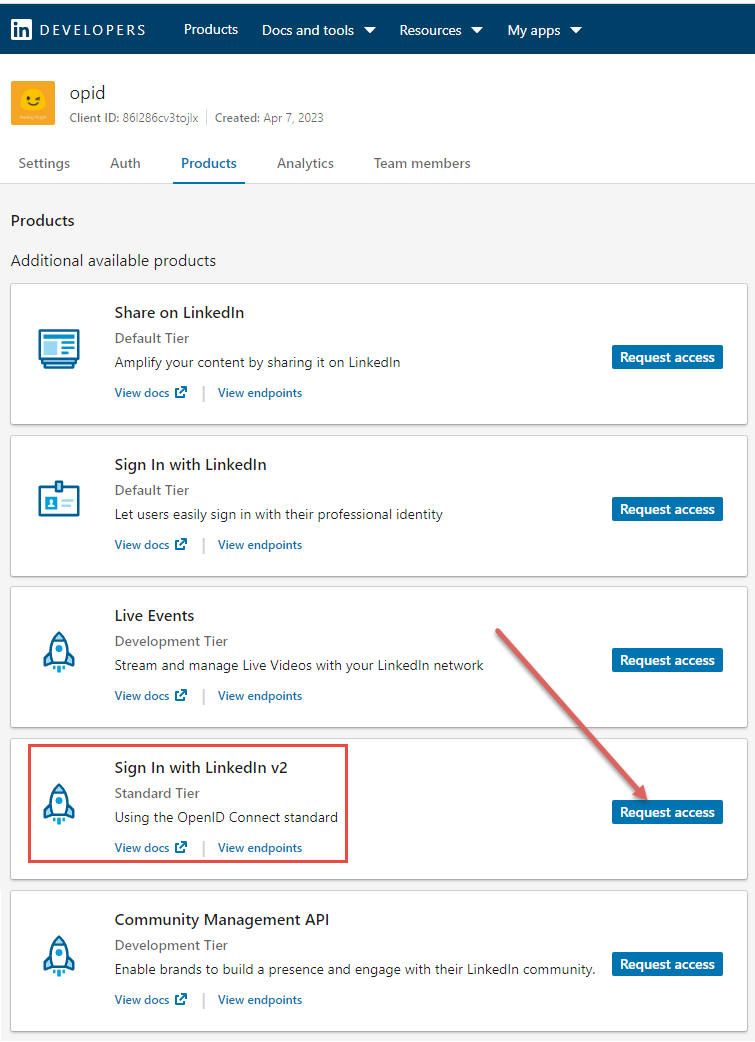
Task: Request access for Live Events
Action: pyautogui.click(x=667, y=661)
